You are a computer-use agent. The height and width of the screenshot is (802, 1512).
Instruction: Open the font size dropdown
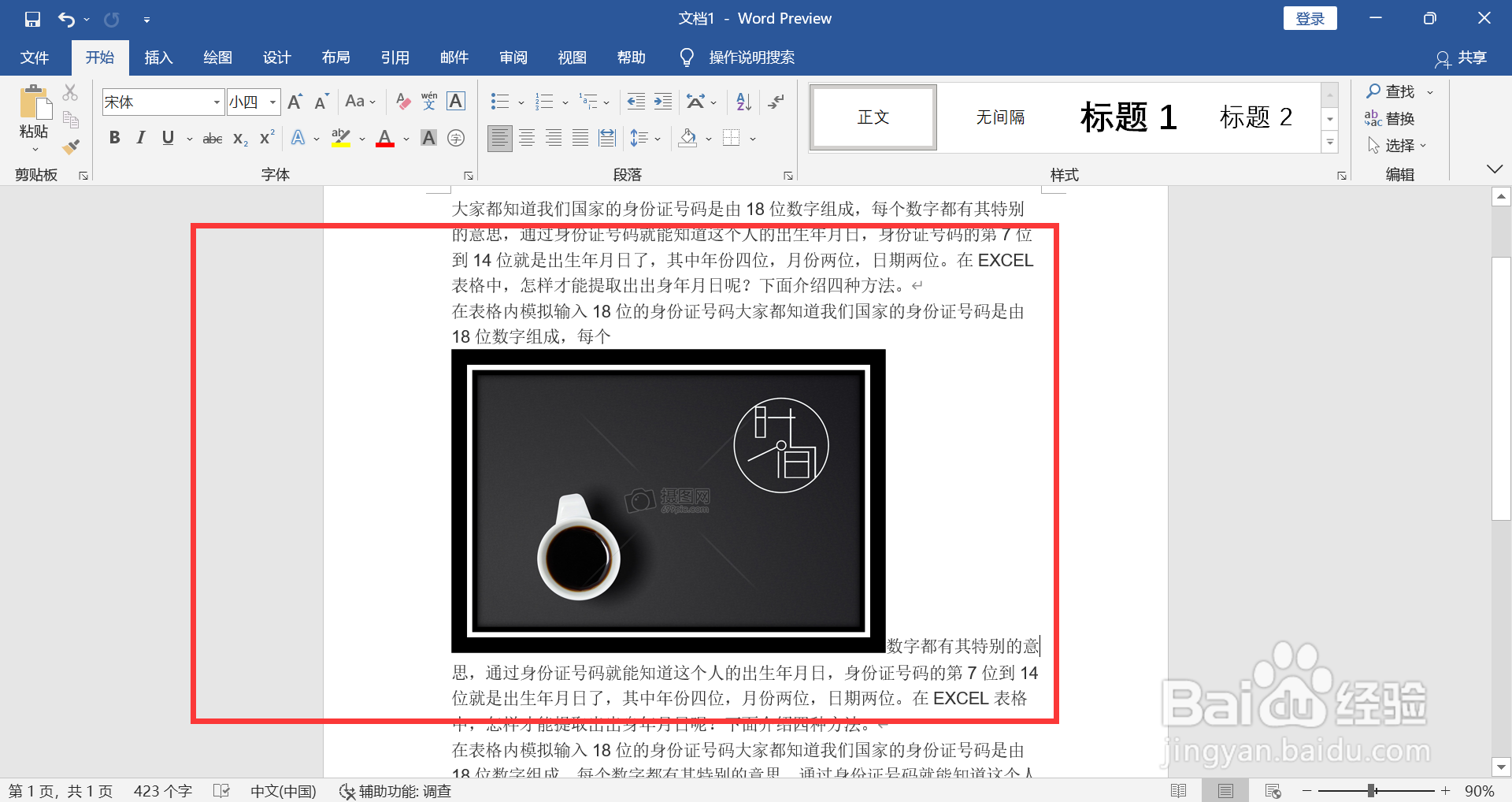point(272,101)
